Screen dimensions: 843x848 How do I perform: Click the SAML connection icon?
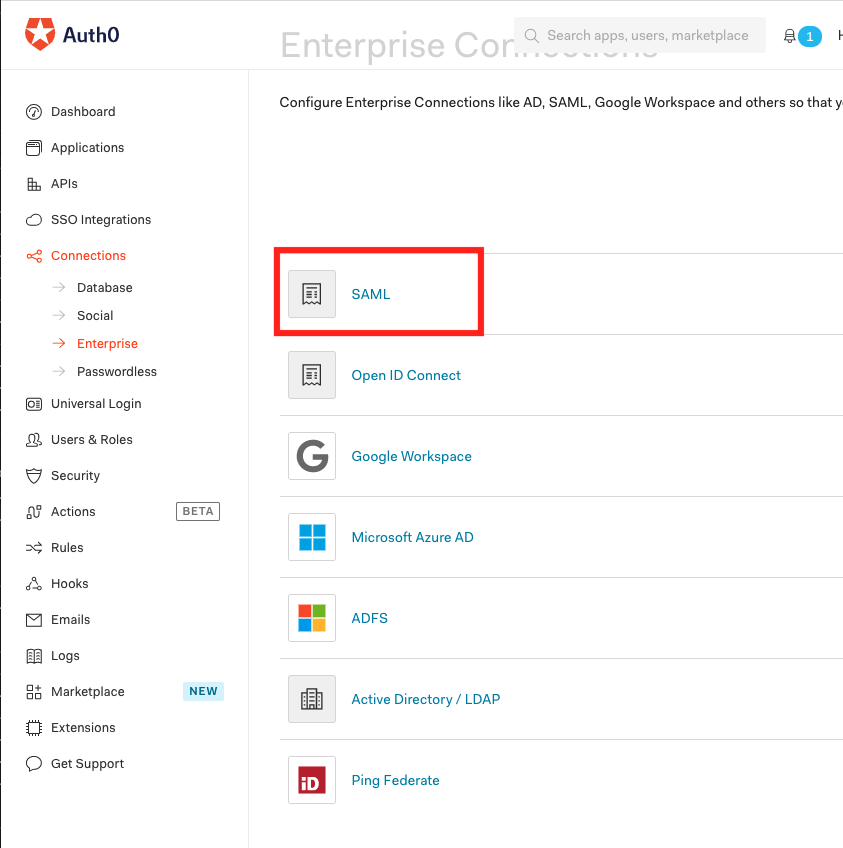312,294
